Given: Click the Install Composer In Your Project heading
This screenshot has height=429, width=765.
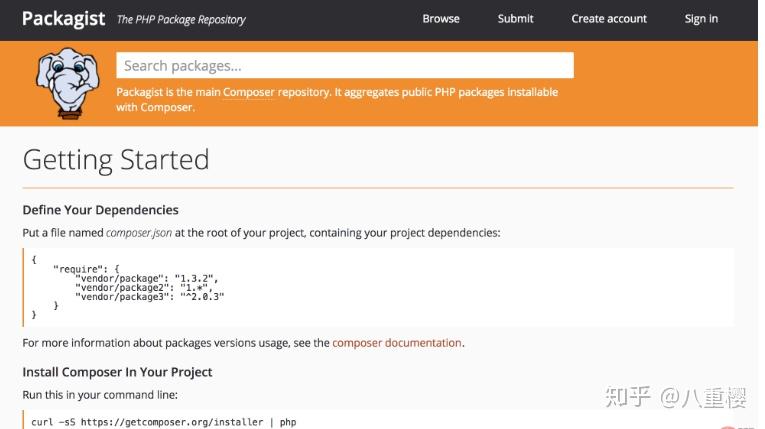Looking at the screenshot, I should (x=117, y=372).
